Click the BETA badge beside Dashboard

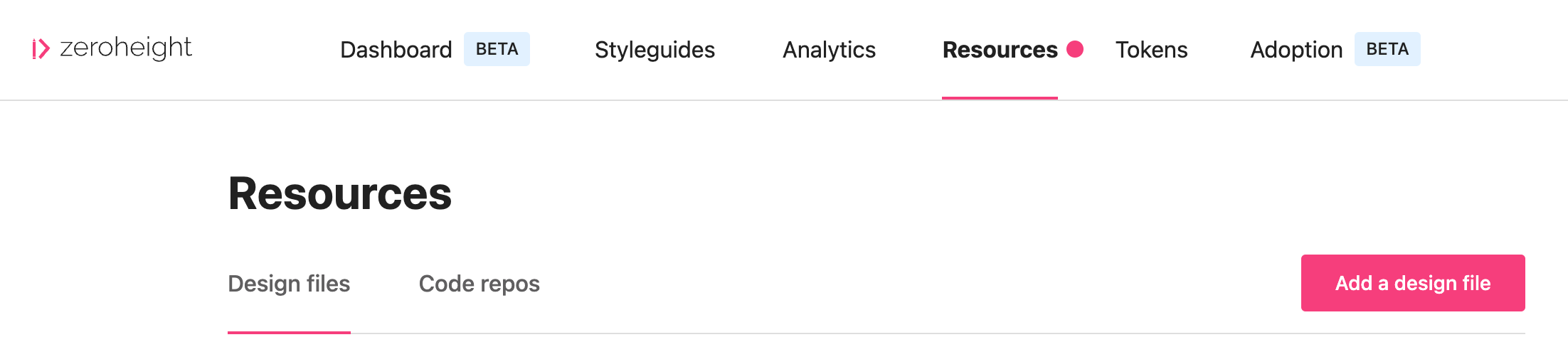point(497,49)
